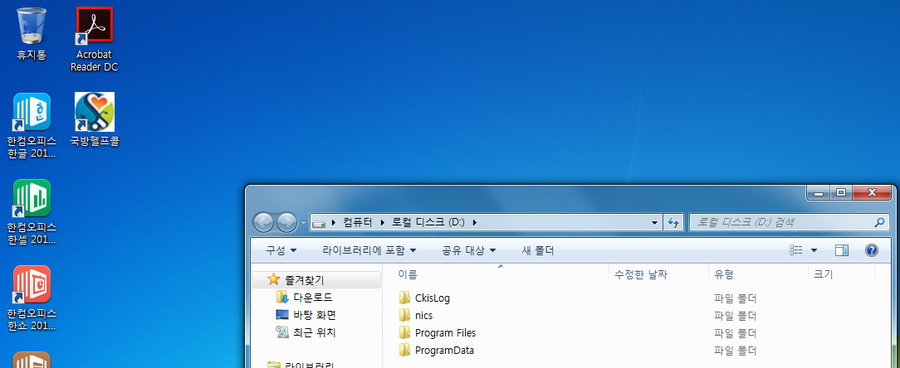This screenshot has height=368, width=900.
Task: Expand arrow after 컴퓨터 in the address bar
Action: click(x=382, y=222)
